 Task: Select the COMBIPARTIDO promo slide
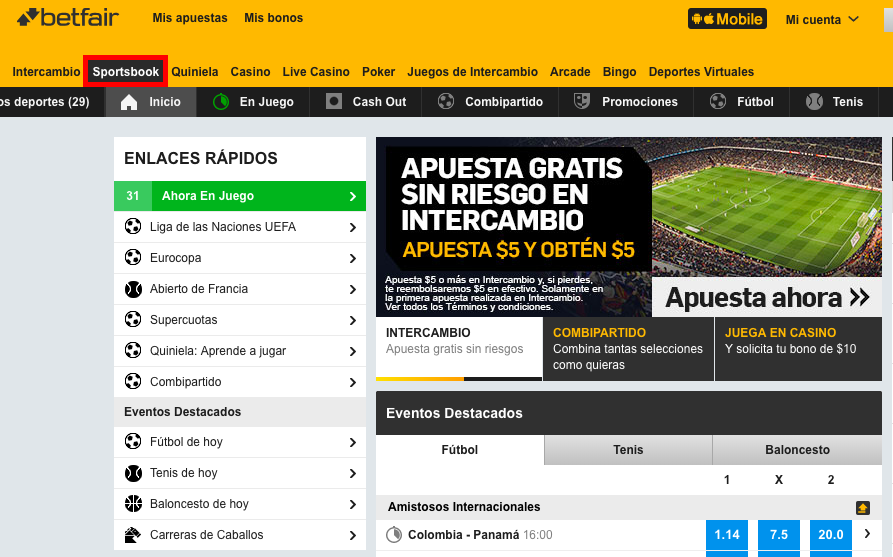628,349
